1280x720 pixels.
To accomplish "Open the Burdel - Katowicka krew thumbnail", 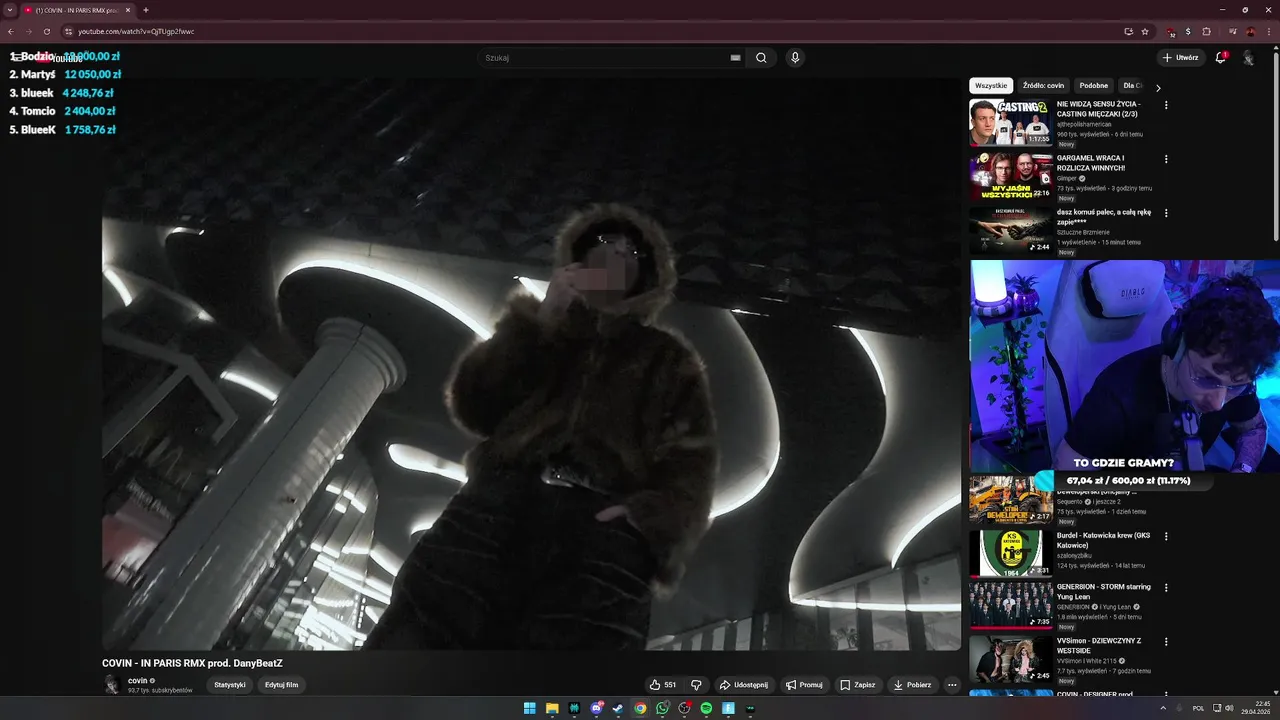I will point(1010,553).
